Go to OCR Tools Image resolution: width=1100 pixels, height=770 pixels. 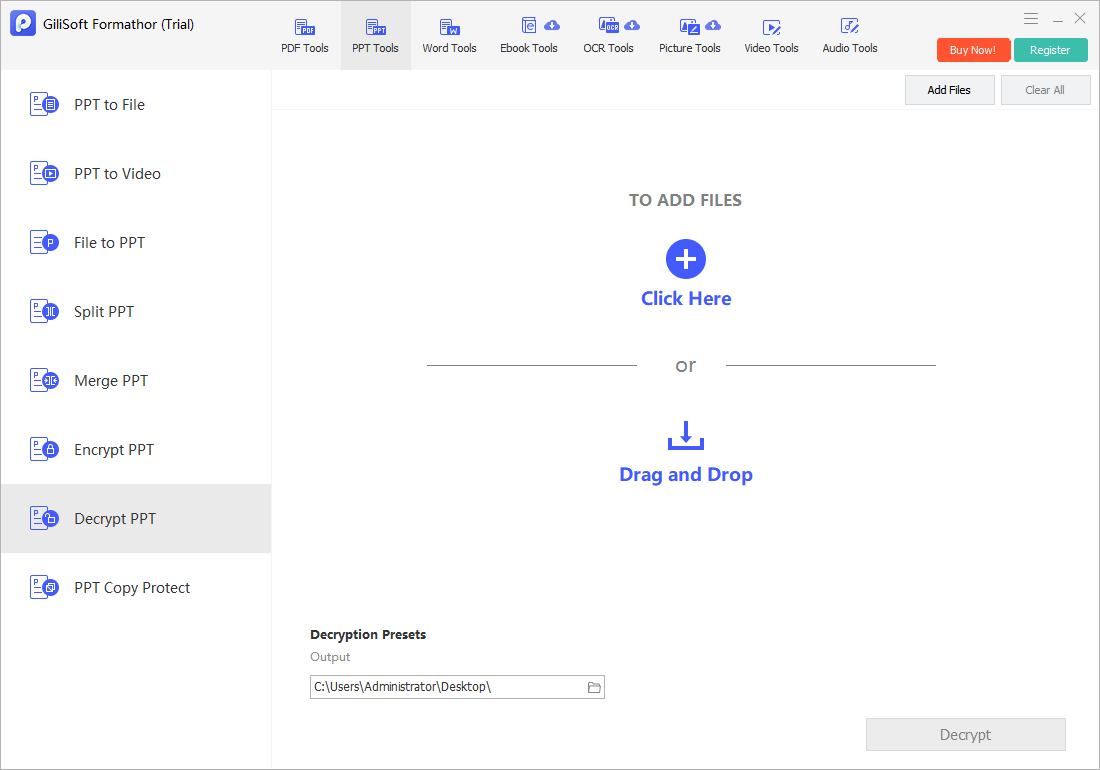tap(608, 36)
